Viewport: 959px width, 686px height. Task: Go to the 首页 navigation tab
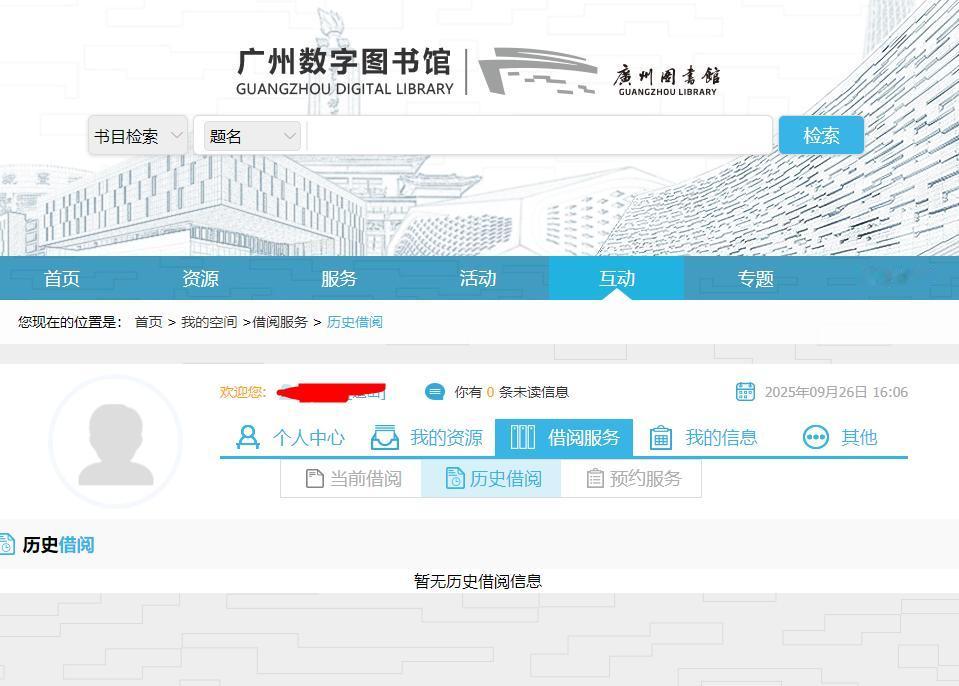click(62, 279)
